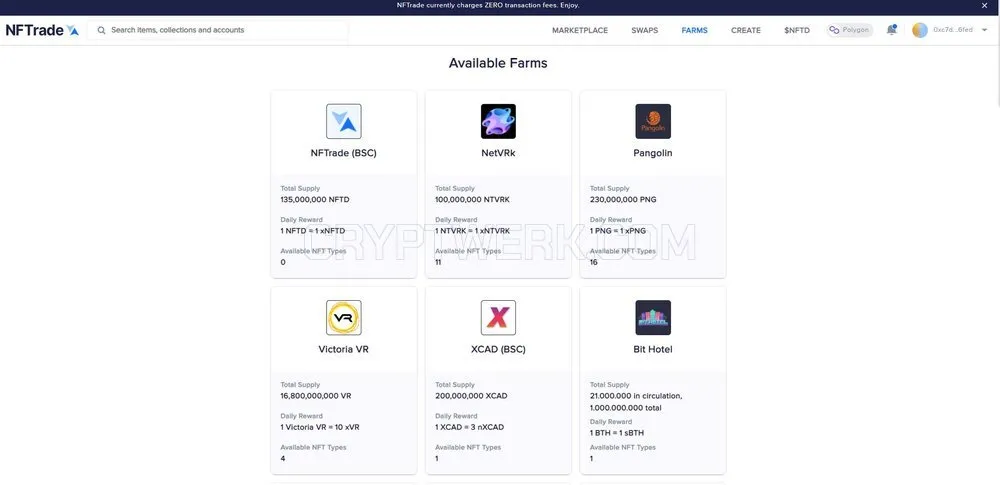Open the Swaps menu item
Viewport: 1000px width, 485px height.
click(645, 30)
